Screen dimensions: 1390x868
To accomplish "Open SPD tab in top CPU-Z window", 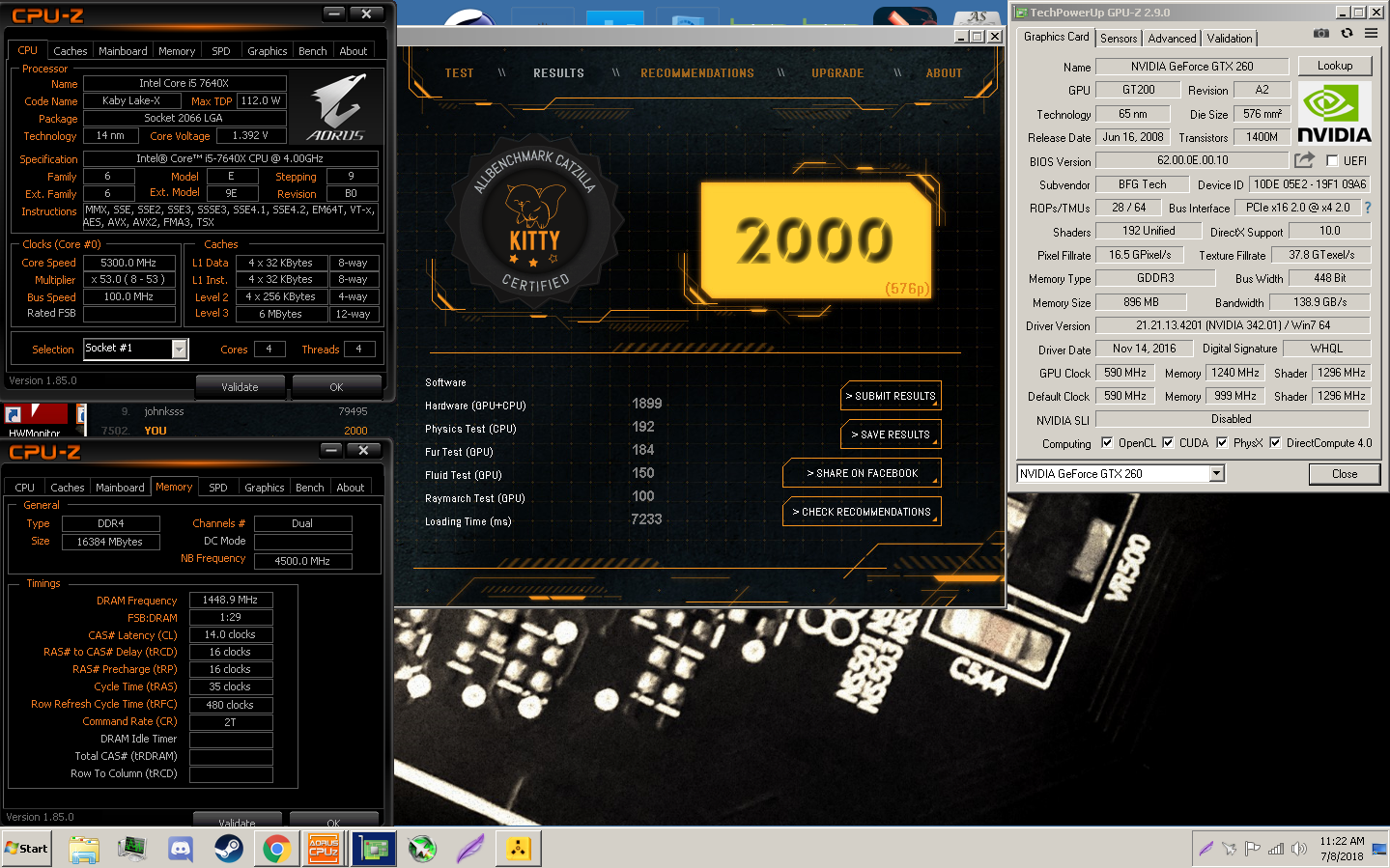I will pos(221,51).
